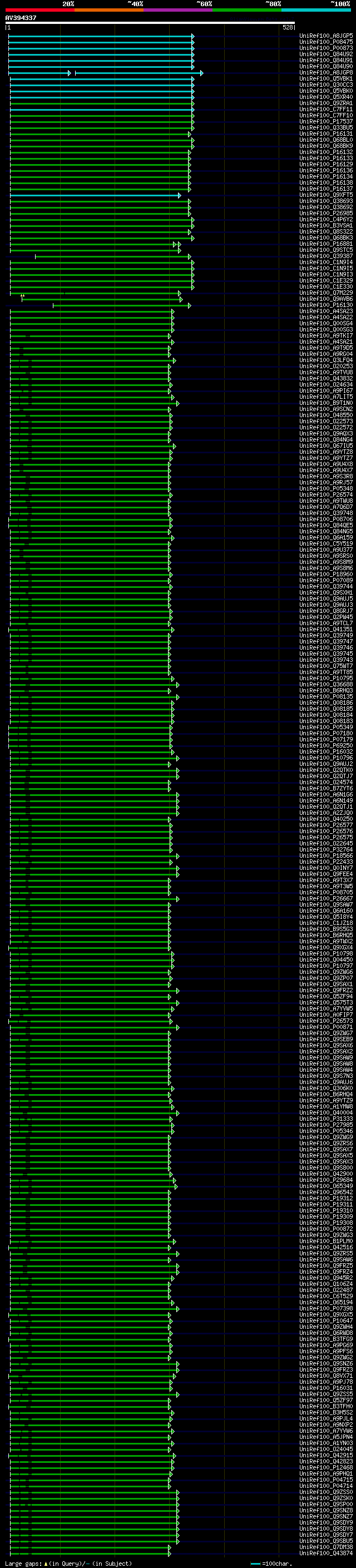356x1568 pixels.
Task: Select the UniRef100_P16130 label
Action: (325, 305)
